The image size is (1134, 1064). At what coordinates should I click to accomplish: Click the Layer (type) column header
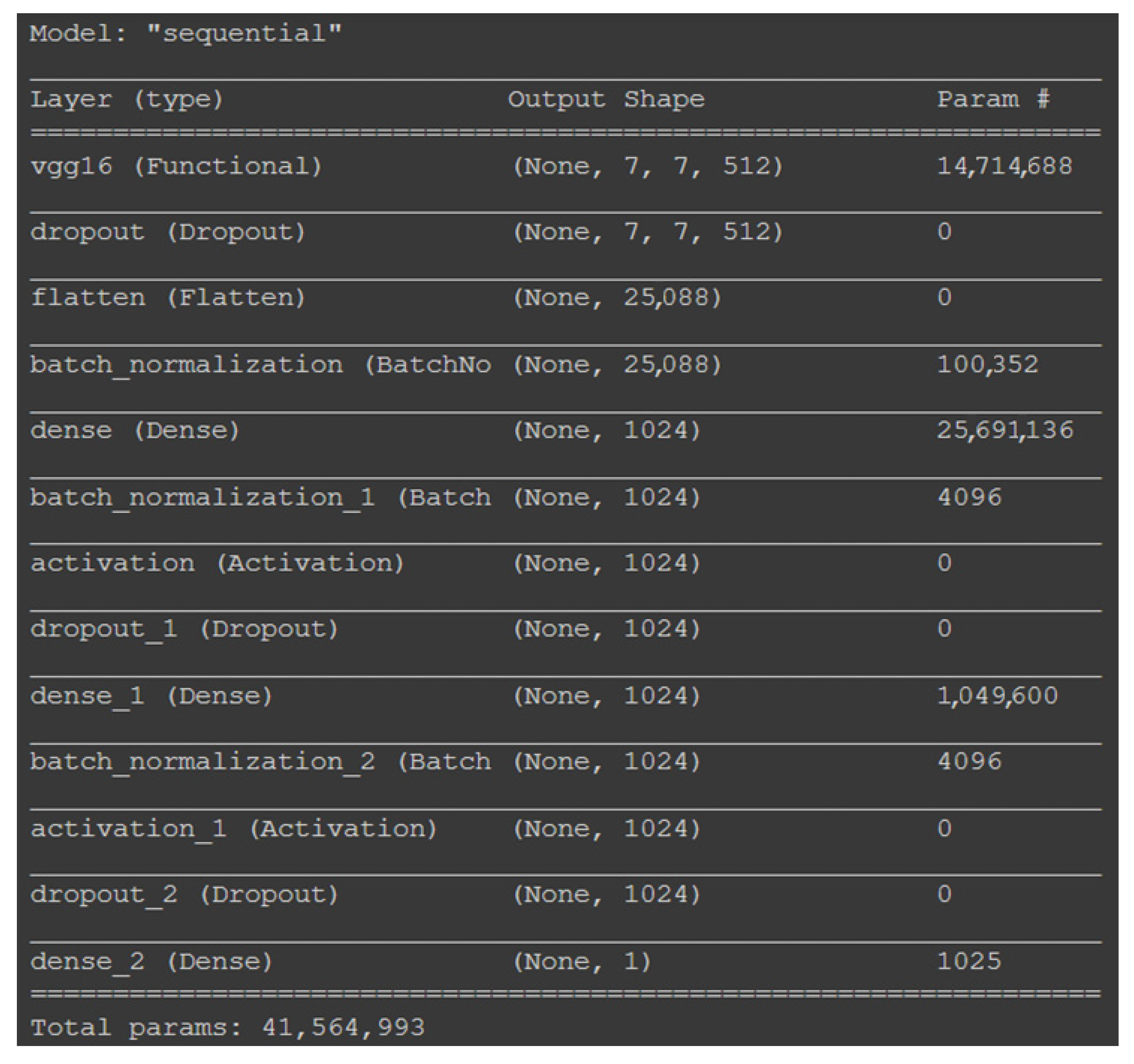pyautogui.click(x=127, y=100)
